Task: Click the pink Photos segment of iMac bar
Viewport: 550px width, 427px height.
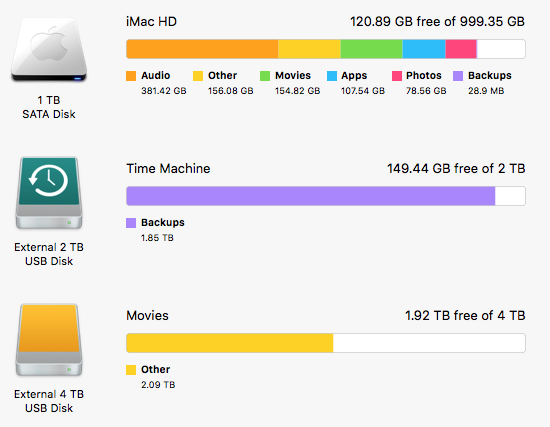Action: 461,49
